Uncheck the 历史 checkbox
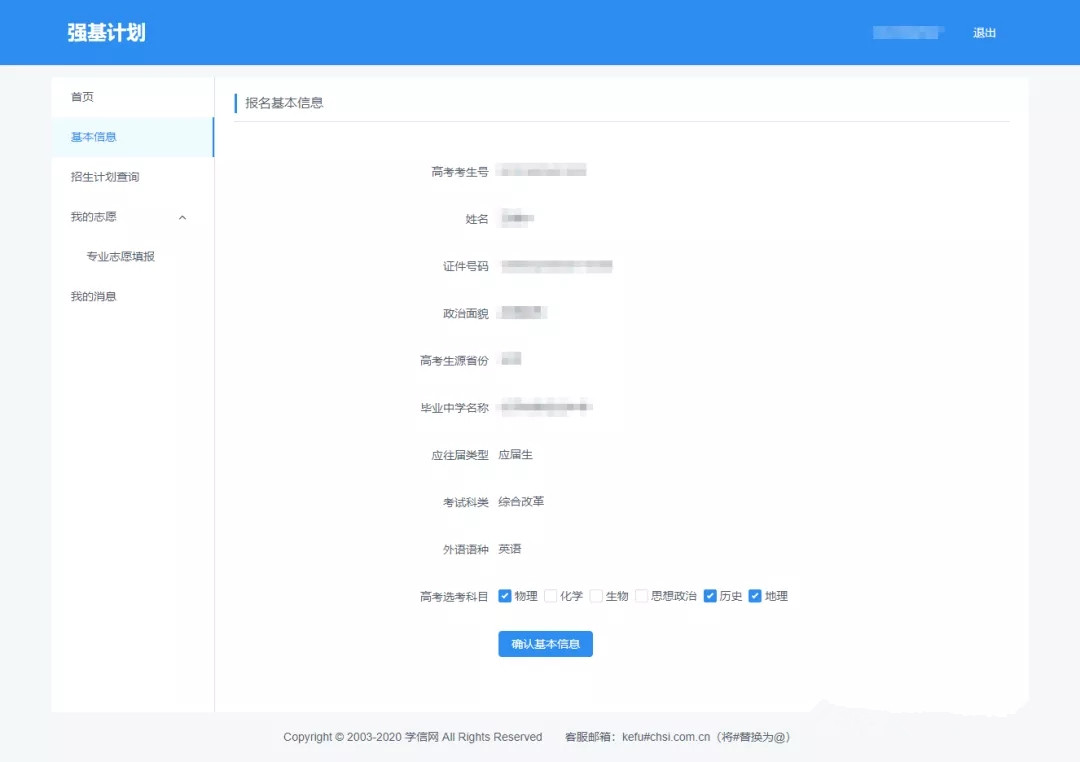Image resolution: width=1080 pixels, height=762 pixels. 710,595
